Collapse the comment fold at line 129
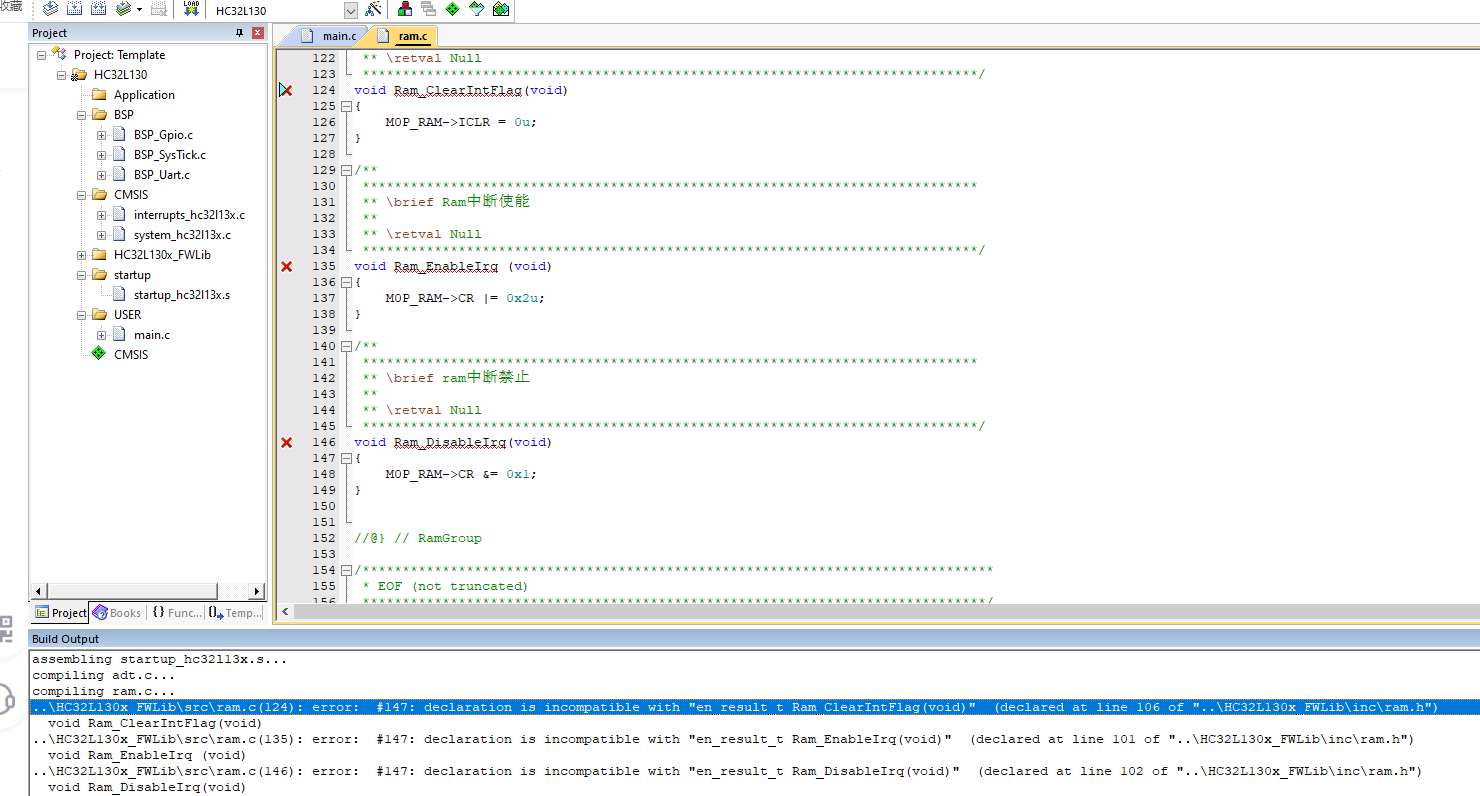The width and height of the screenshot is (1480, 796). 346,170
